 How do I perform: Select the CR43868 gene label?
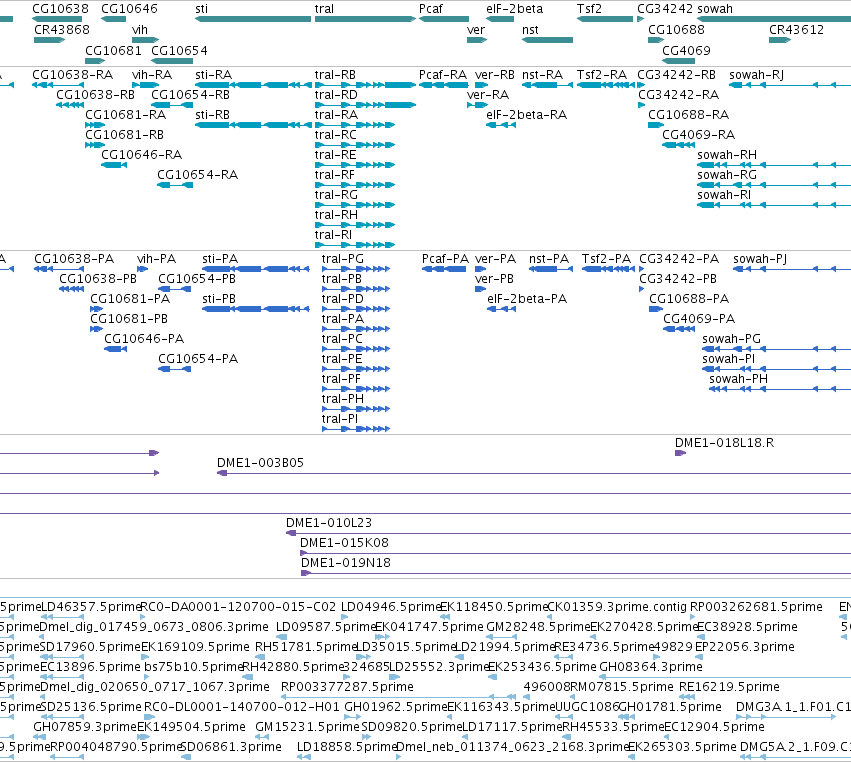point(62,29)
